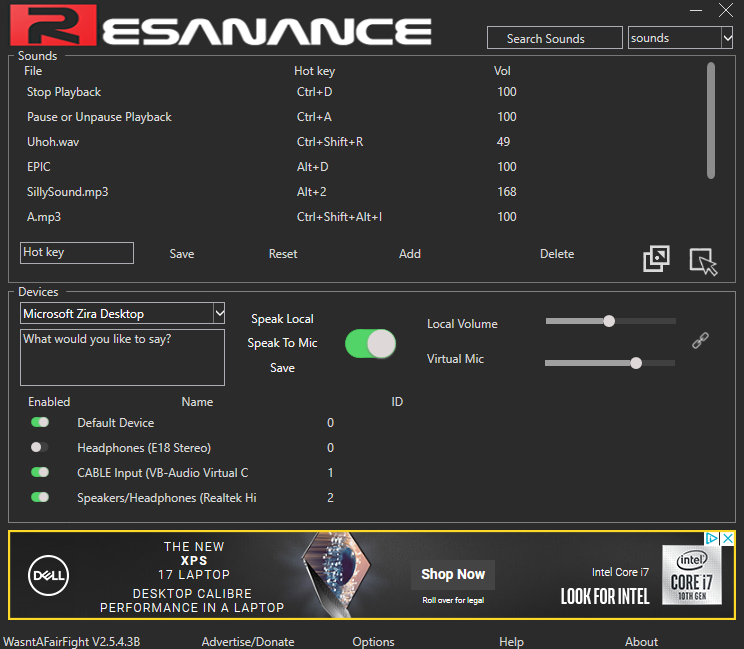Click the Hot key input box

pyautogui.click(x=77, y=253)
